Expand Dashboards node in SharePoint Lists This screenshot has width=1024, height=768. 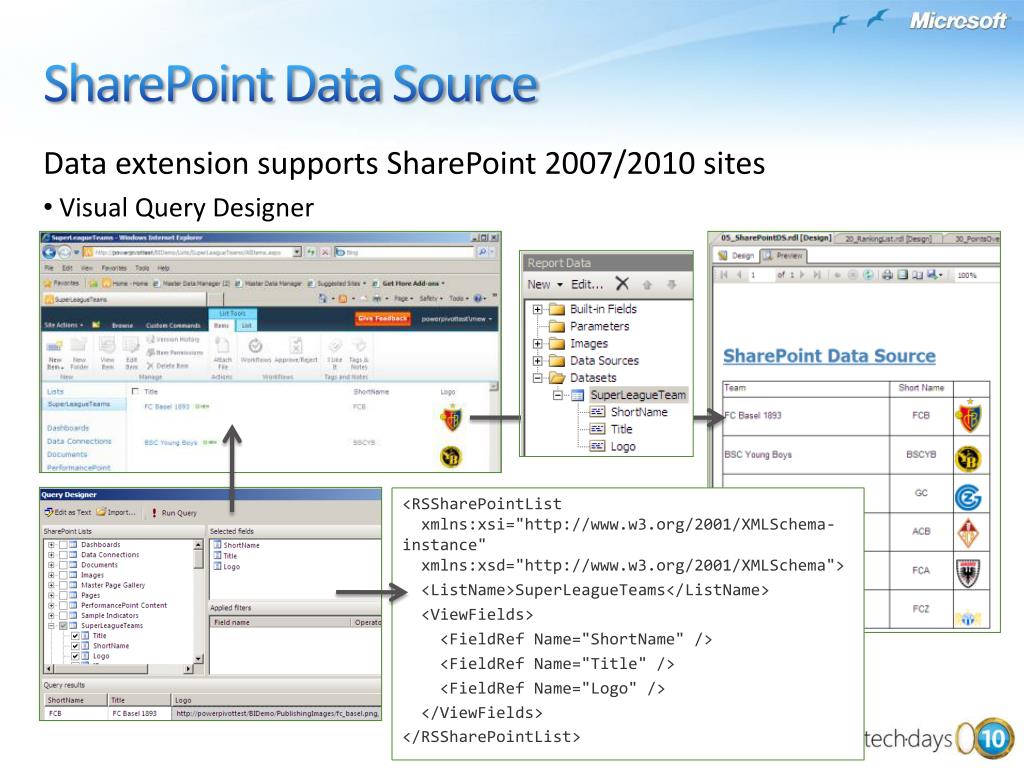point(51,544)
